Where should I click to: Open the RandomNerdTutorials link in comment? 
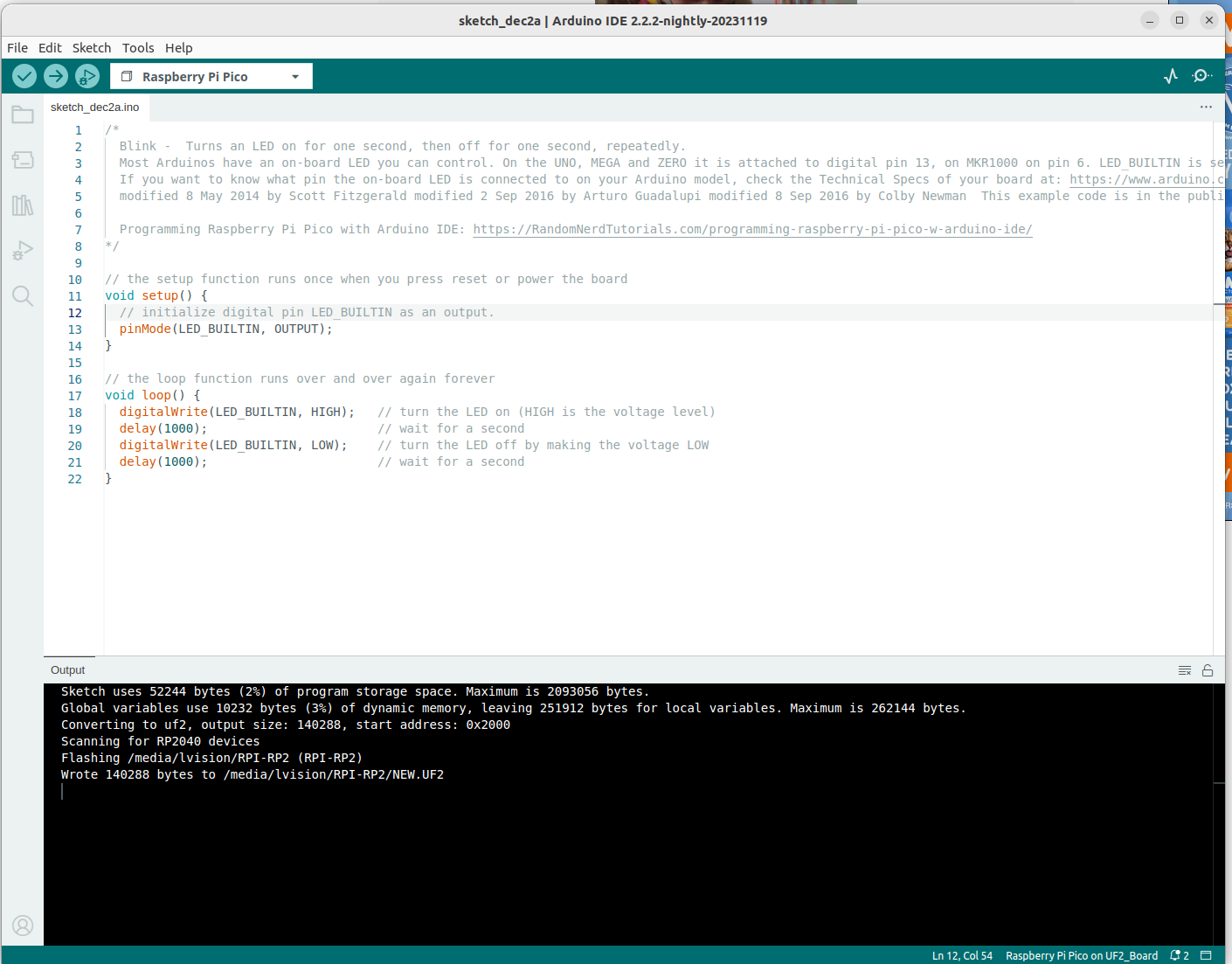pyautogui.click(x=752, y=230)
